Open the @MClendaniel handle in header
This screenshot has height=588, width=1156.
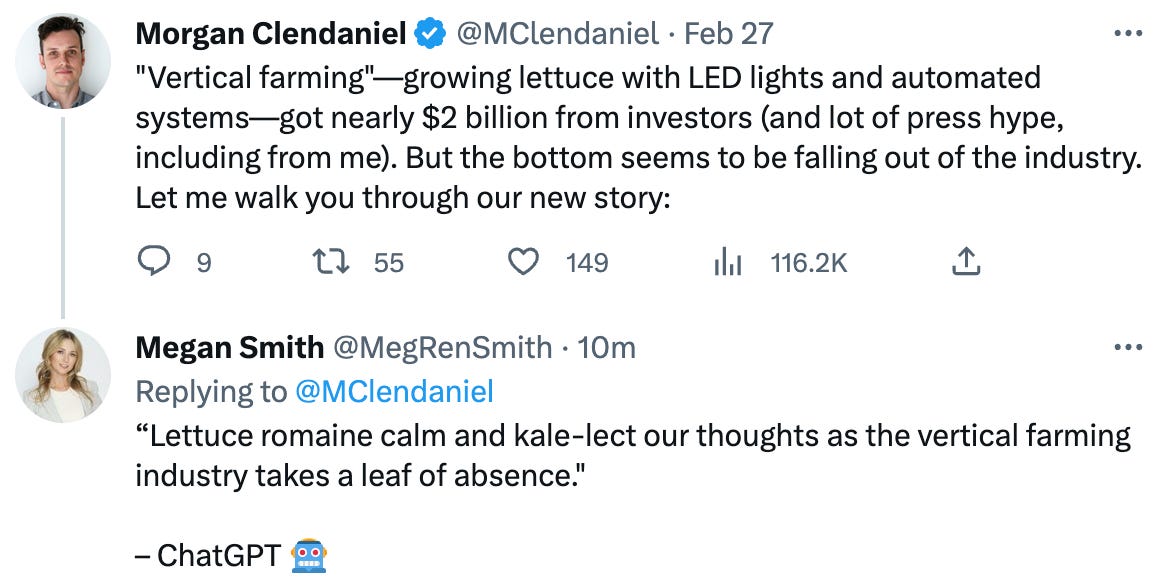(x=557, y=34)
